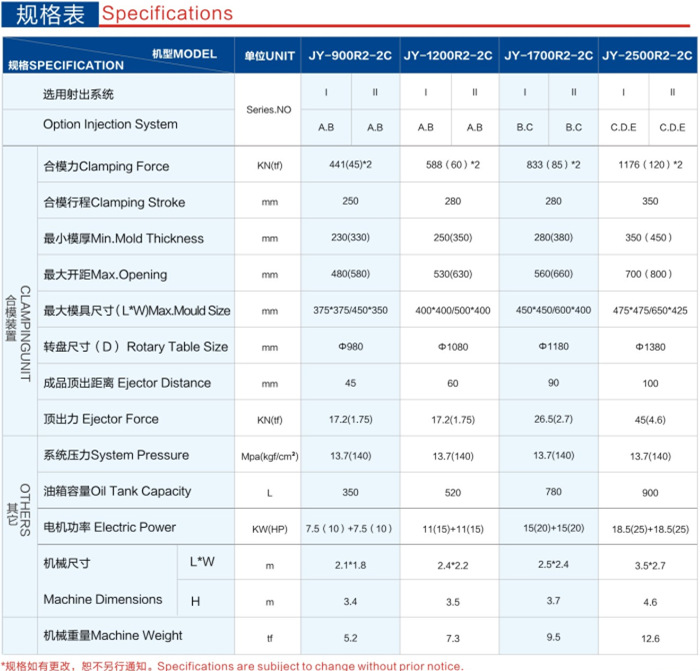Click the Φ980 rotary table value
The height and width of the screenshot is (671, 700).
coord(350,347)
